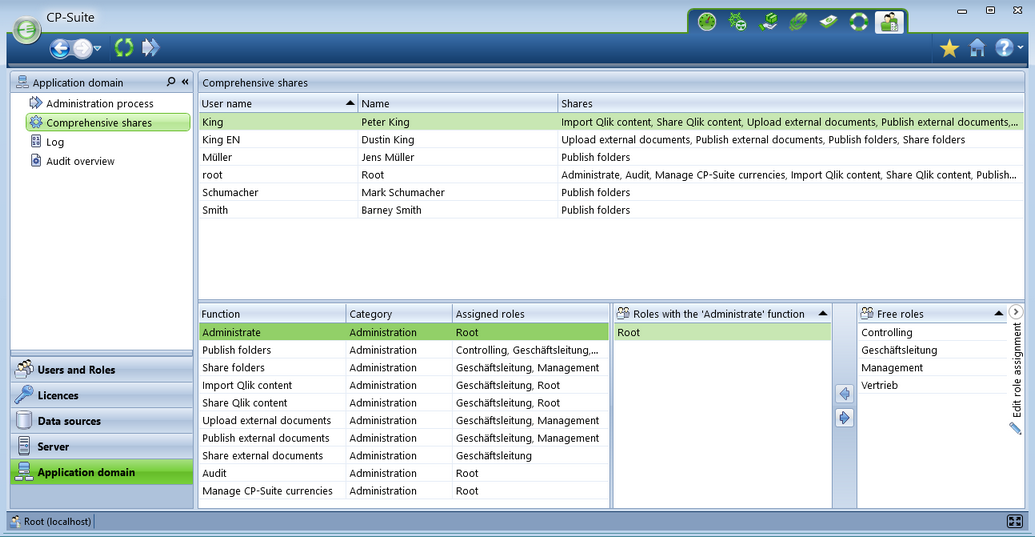Select the Import Qlik content function row
The height and width of the screenshot is (537, 1035).
[x=403, y=385]
